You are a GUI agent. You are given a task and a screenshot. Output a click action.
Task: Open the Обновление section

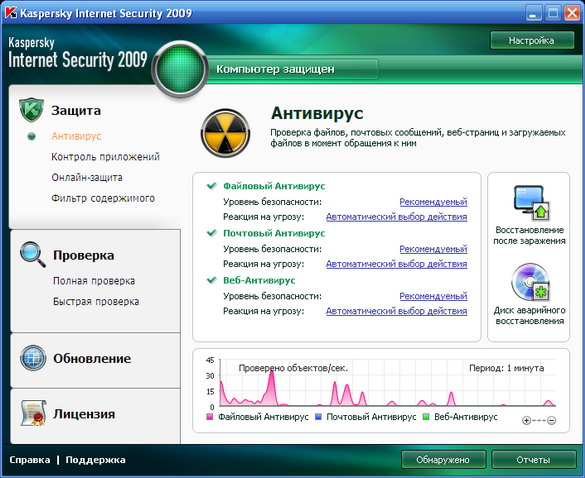coord(92,358)
